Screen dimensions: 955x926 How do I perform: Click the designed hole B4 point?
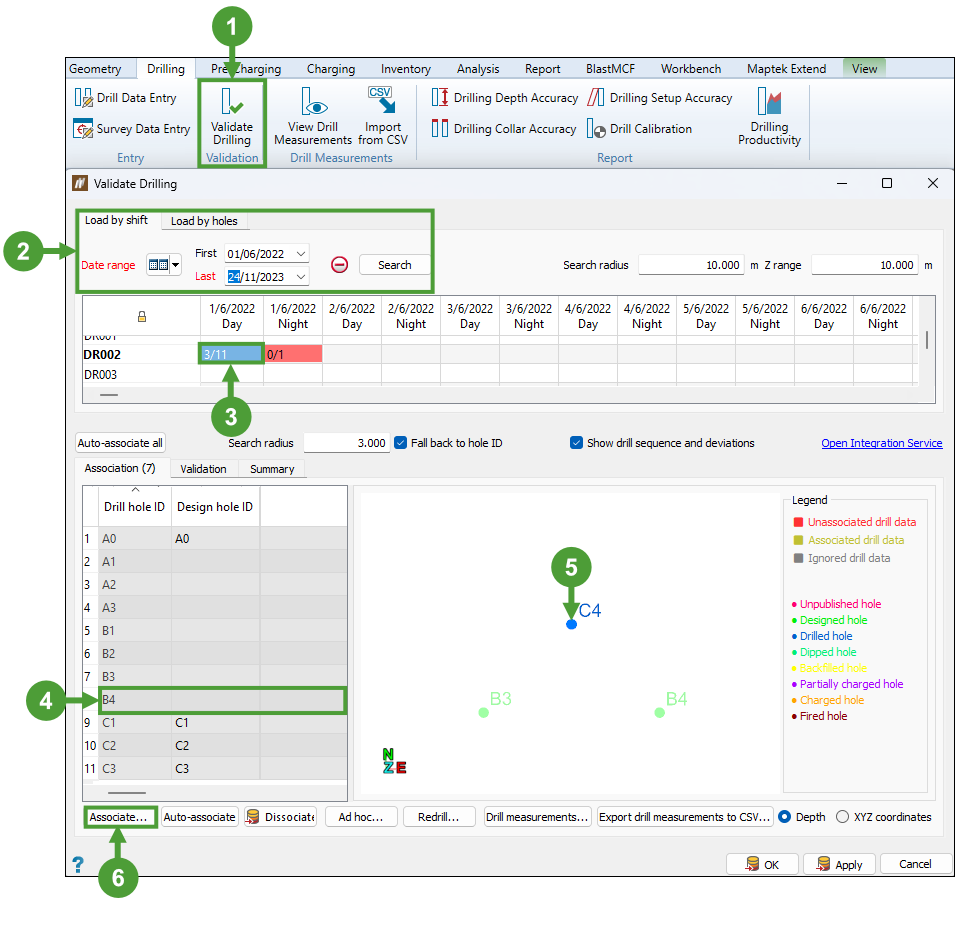660,713
